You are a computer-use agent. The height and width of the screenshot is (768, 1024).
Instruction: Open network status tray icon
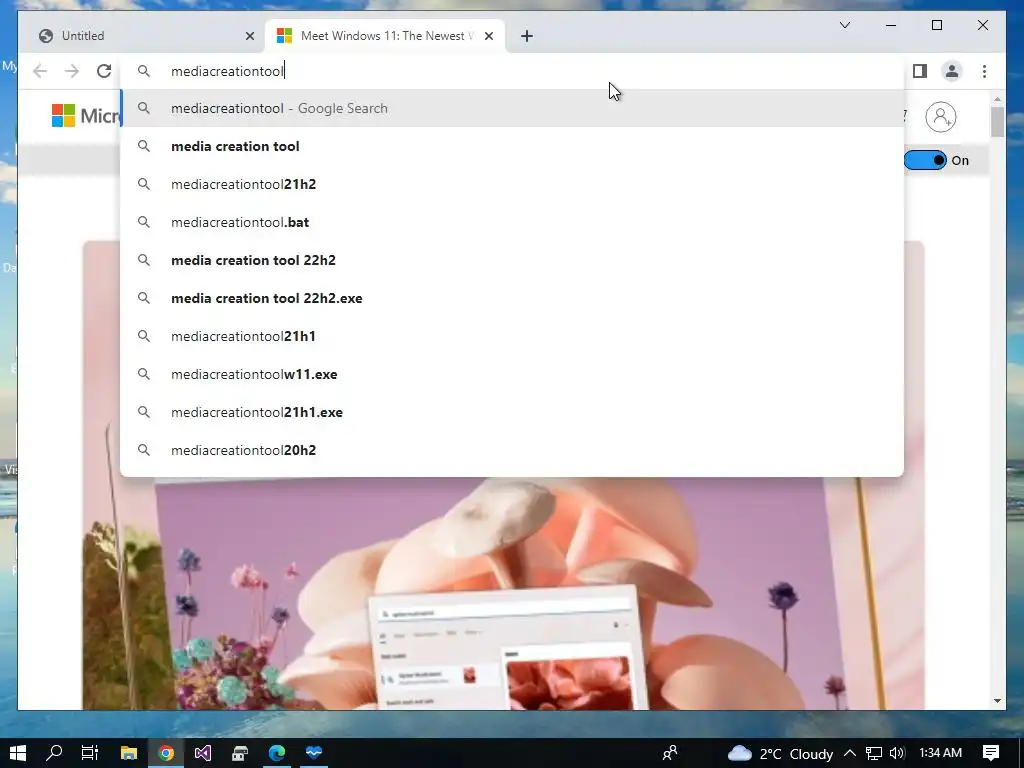click(874, 754)
